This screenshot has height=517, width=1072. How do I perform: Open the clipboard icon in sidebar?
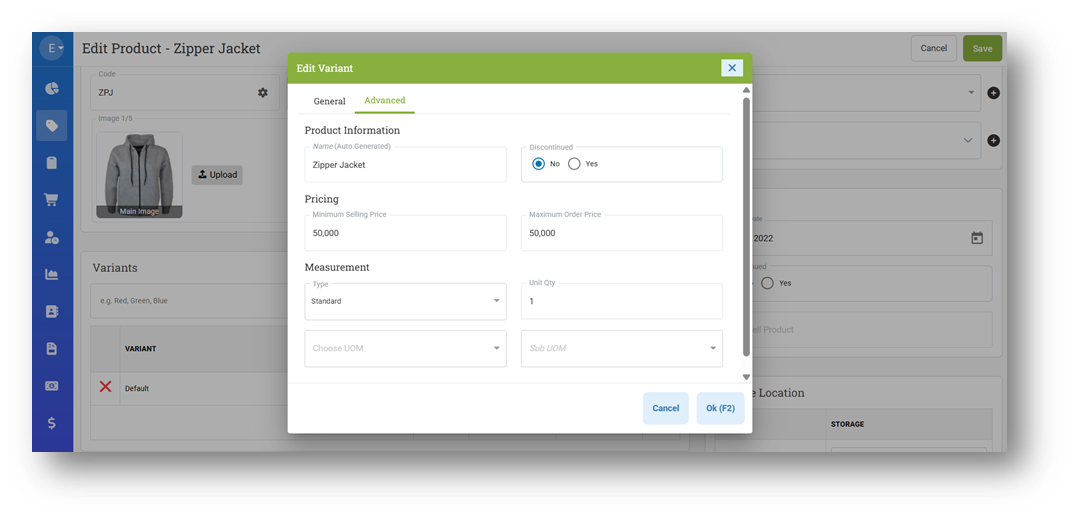pyautogui.click(x=51, y=163)
